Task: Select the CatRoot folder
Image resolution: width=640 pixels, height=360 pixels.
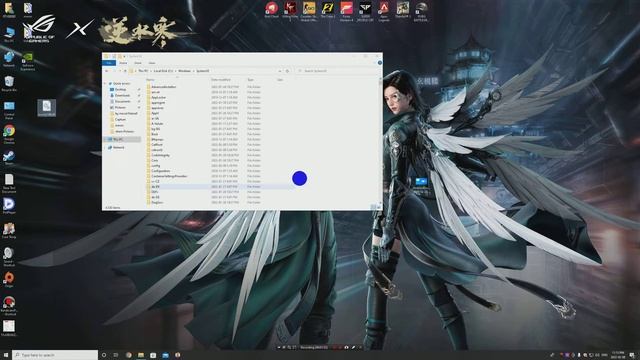Action: [157, 144]
